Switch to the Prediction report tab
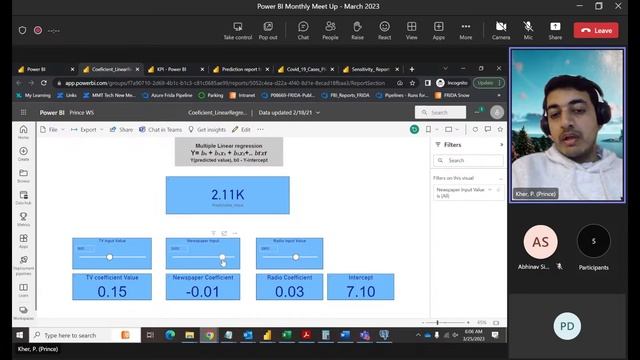 [241, 69]
